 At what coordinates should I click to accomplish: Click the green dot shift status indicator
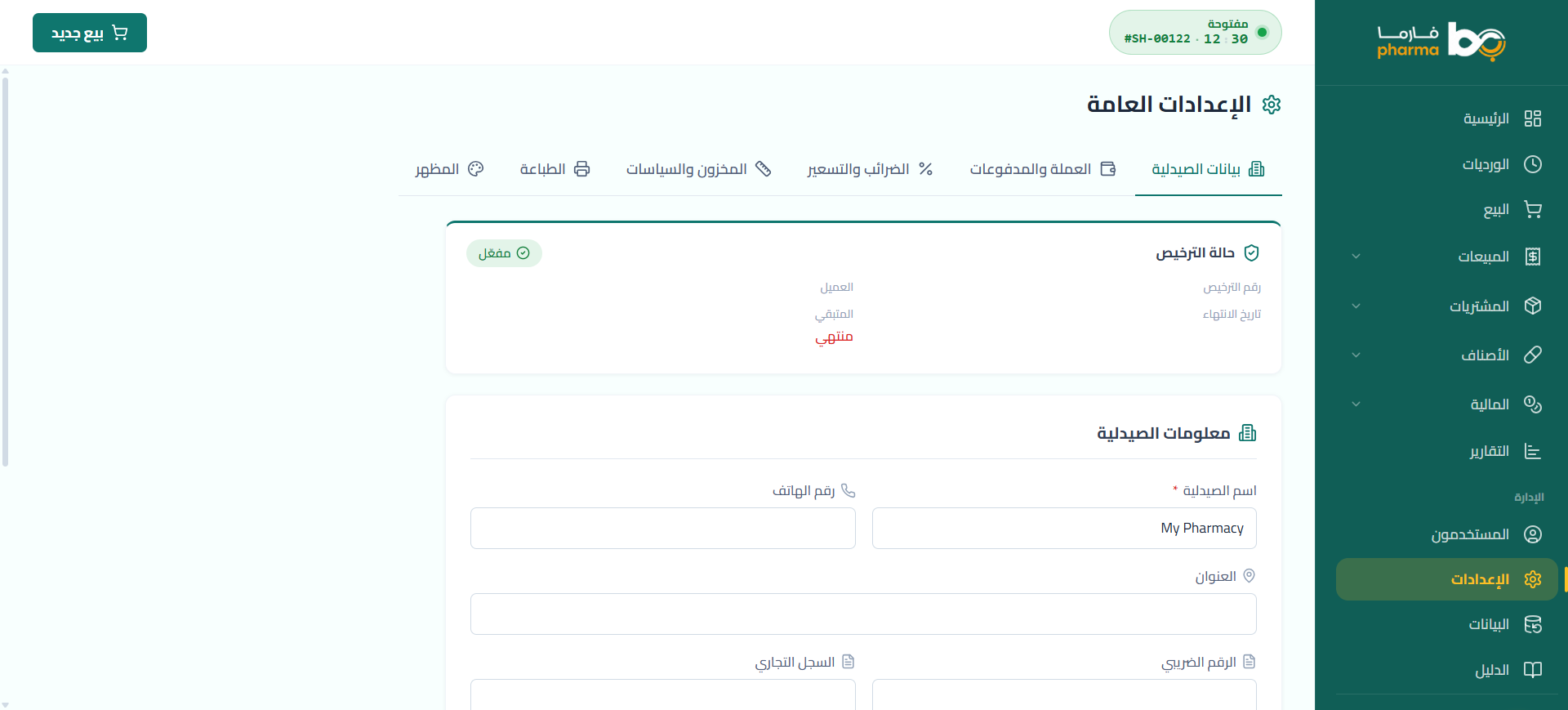tap(1262, 33)
